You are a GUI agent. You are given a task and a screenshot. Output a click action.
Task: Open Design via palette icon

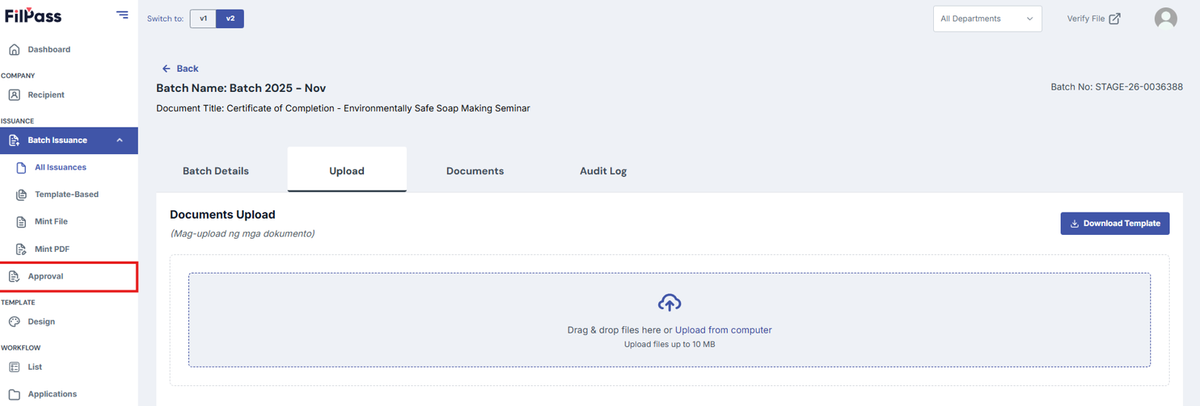tap(14, 322)
